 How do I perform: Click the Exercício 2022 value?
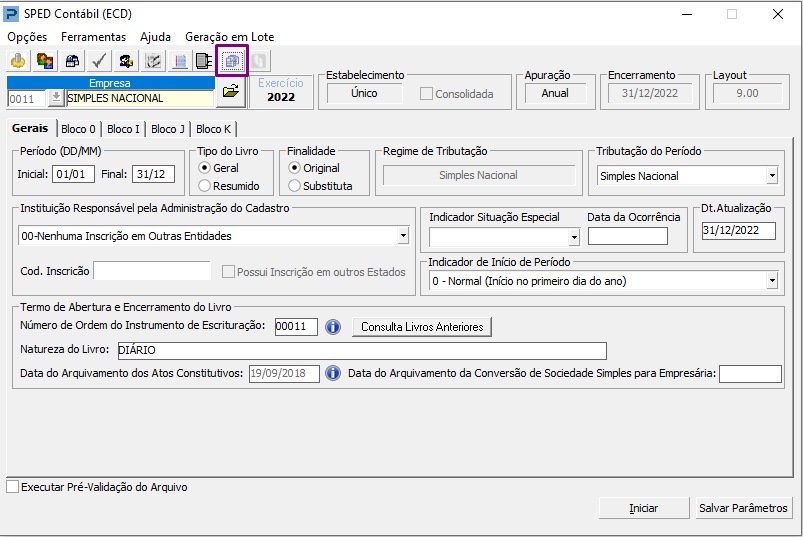pyautogui.click(x=281, y=97)
